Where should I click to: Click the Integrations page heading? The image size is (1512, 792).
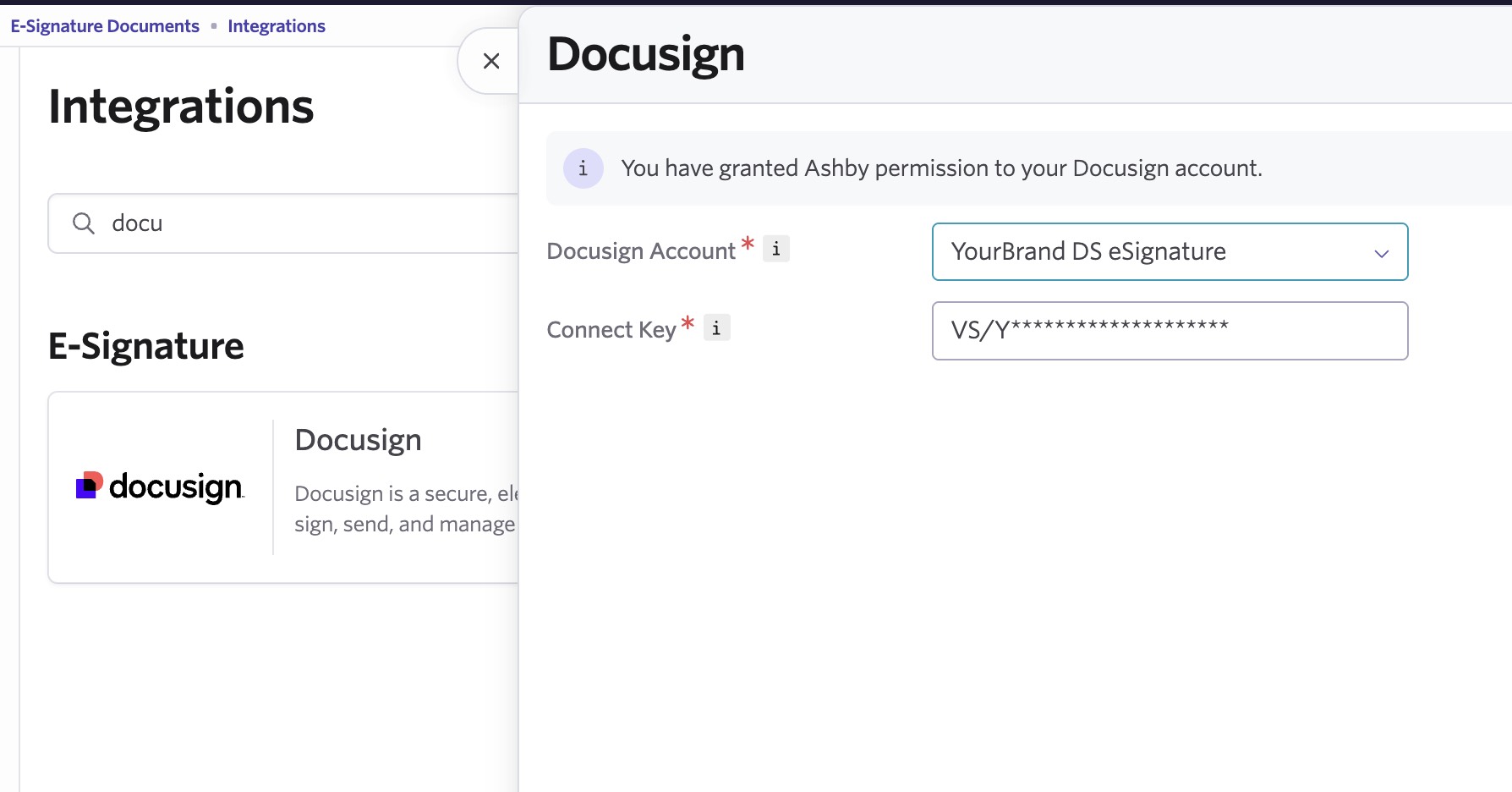tap(181, 107)
